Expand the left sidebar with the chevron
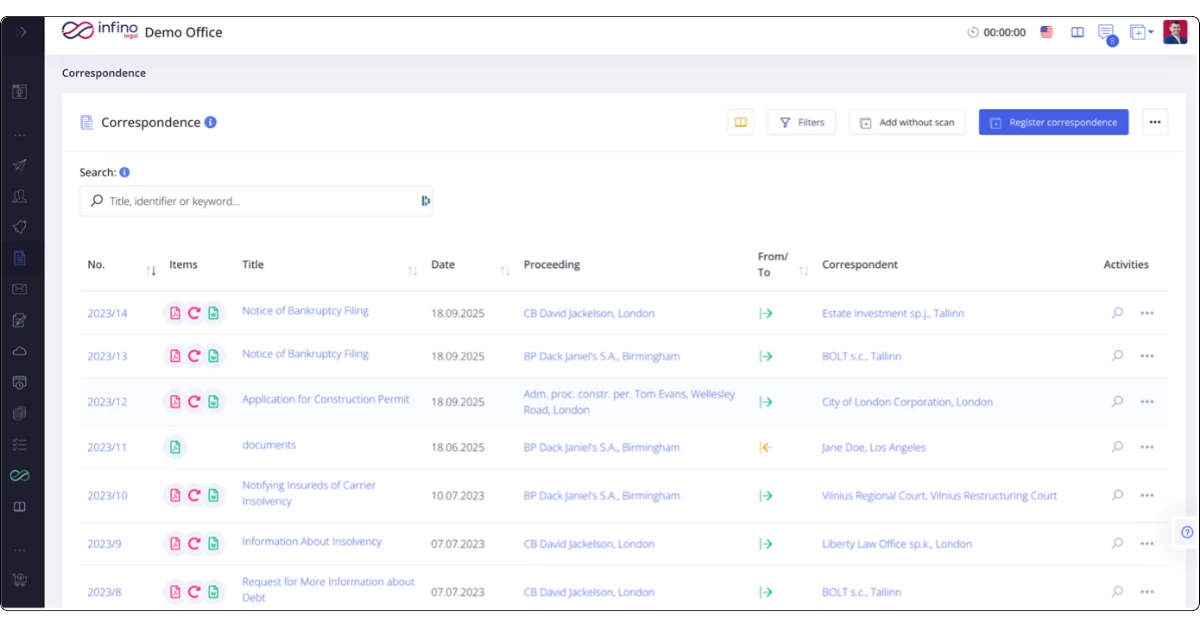The height and width of the screenshot is (627, 1200). click(21, 32)
